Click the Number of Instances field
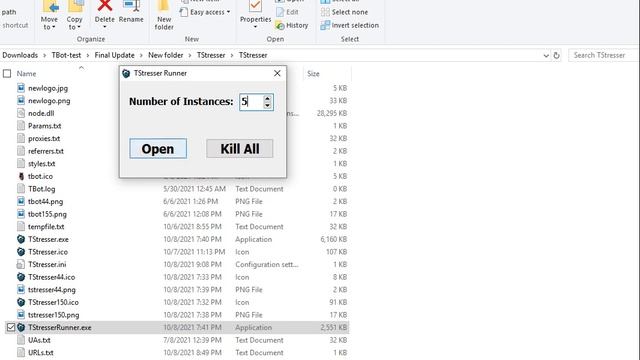The width and height of the screenshot is (640, 360). tap(251, 102)
